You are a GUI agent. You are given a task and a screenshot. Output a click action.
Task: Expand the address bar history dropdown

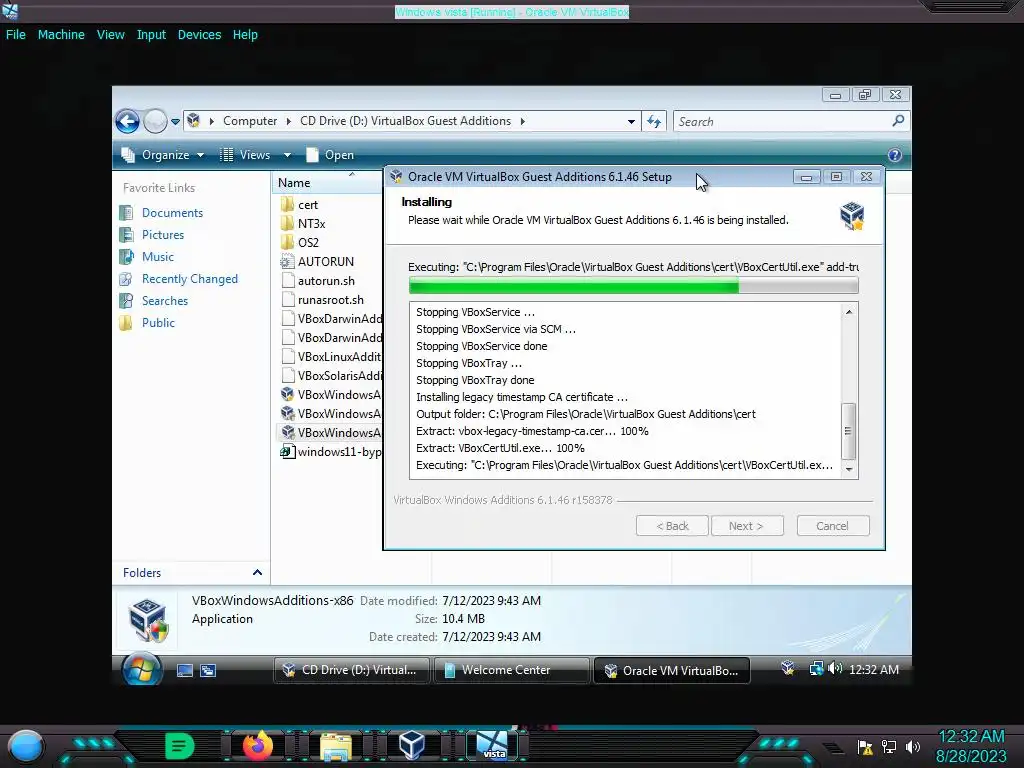point(631,121)
